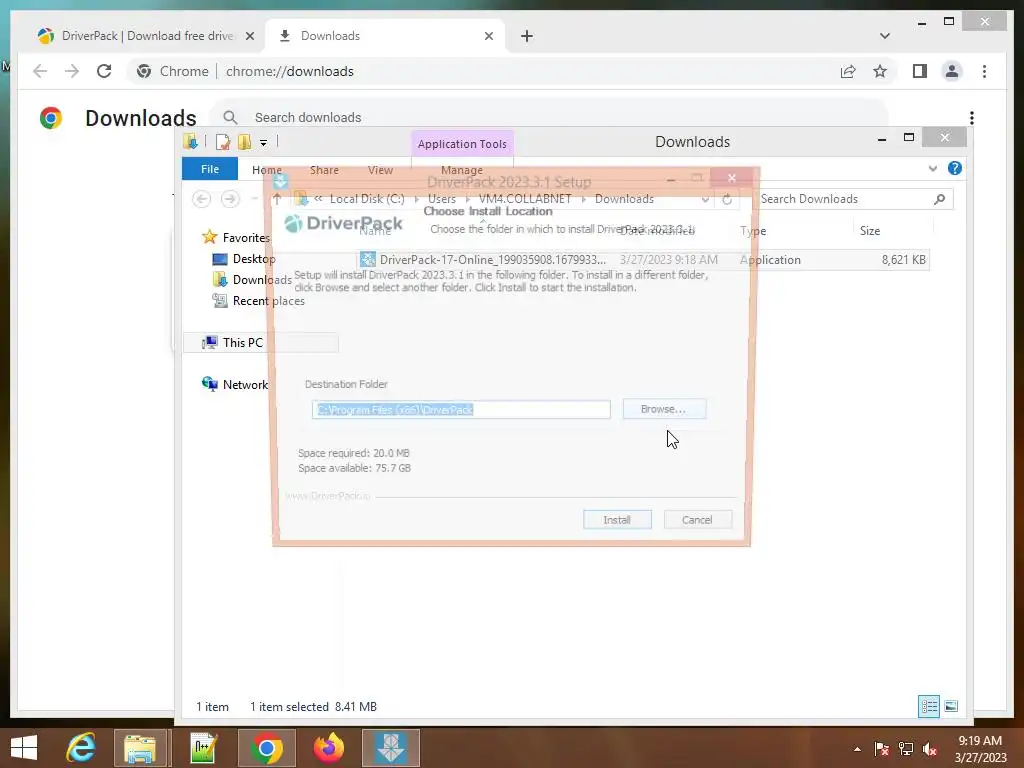Open Internet Explorer from taskbar
This screenshot has width=1024, height=768.
point(81,748)
